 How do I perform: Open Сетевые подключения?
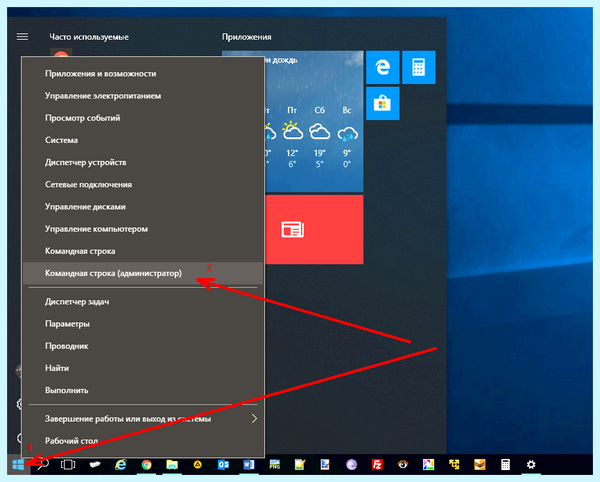tap(143, 184)
